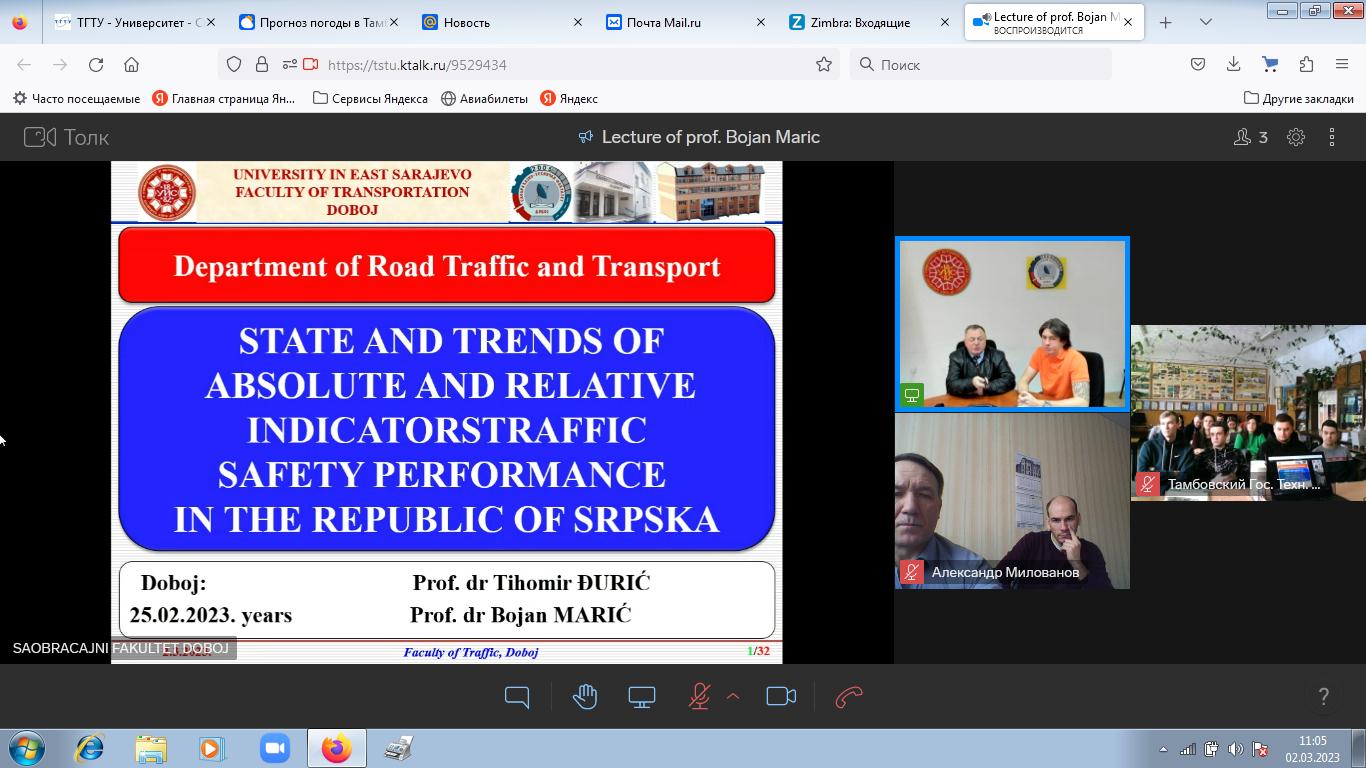The width and height of the screenshot is (1366, 768).
Task: Select Александр Милованов video tile
Action: click(1012, 500)
